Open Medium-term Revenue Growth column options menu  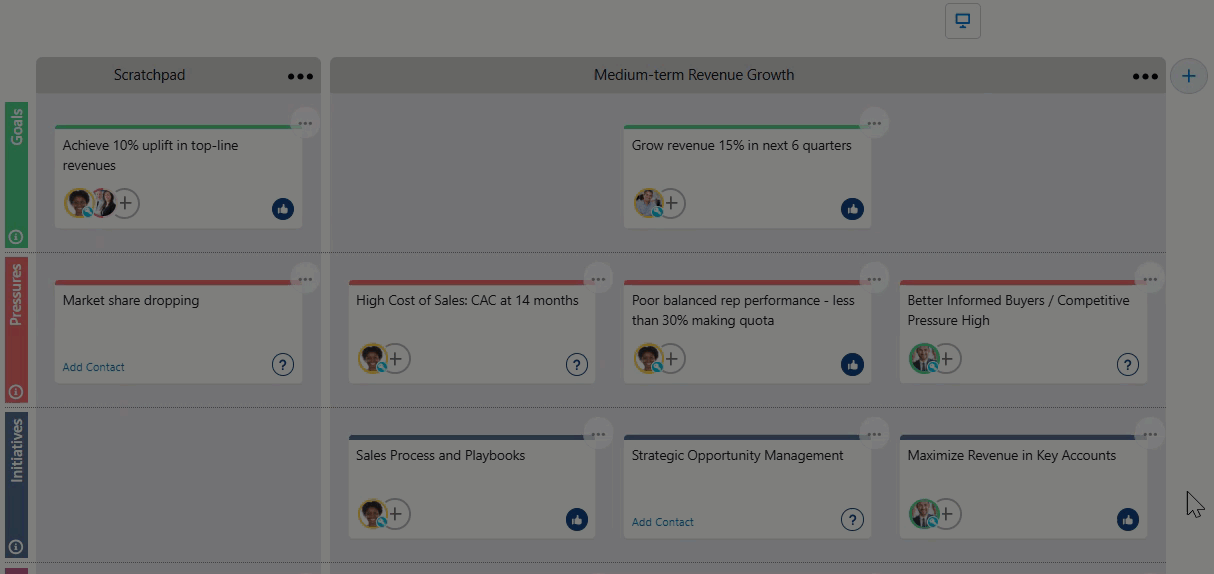(x=1145, y=76)
